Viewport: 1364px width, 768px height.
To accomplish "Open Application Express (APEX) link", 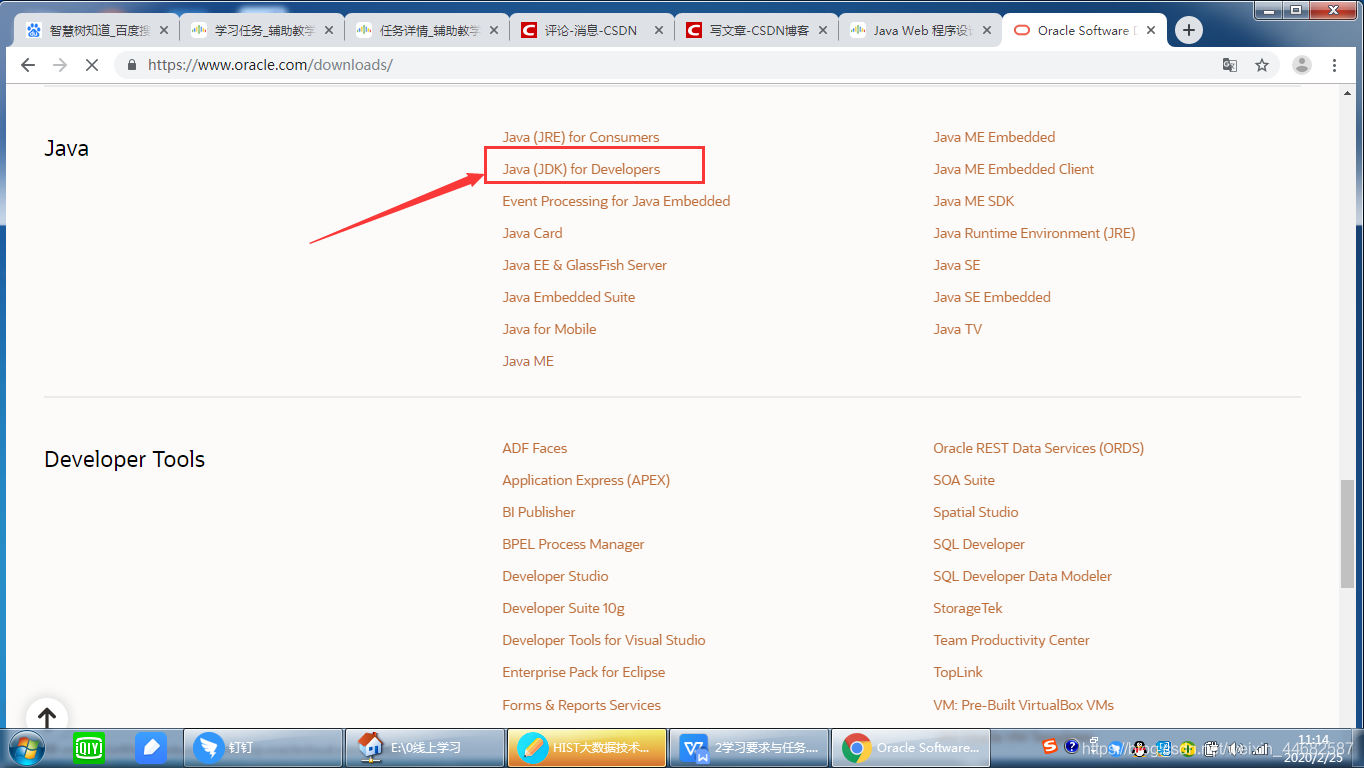I will 586,480.
